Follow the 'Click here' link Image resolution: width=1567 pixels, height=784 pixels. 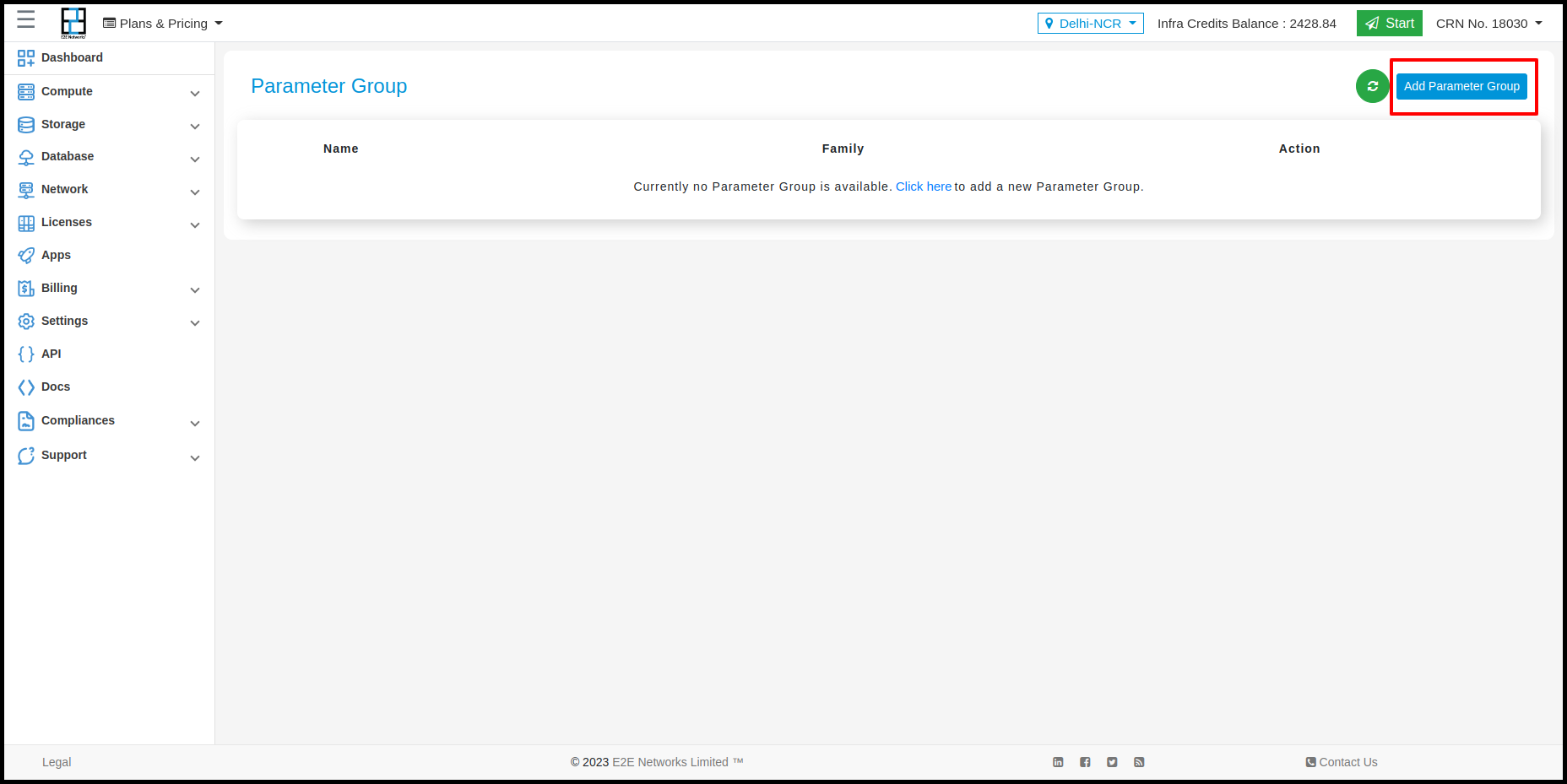(923, 187)
